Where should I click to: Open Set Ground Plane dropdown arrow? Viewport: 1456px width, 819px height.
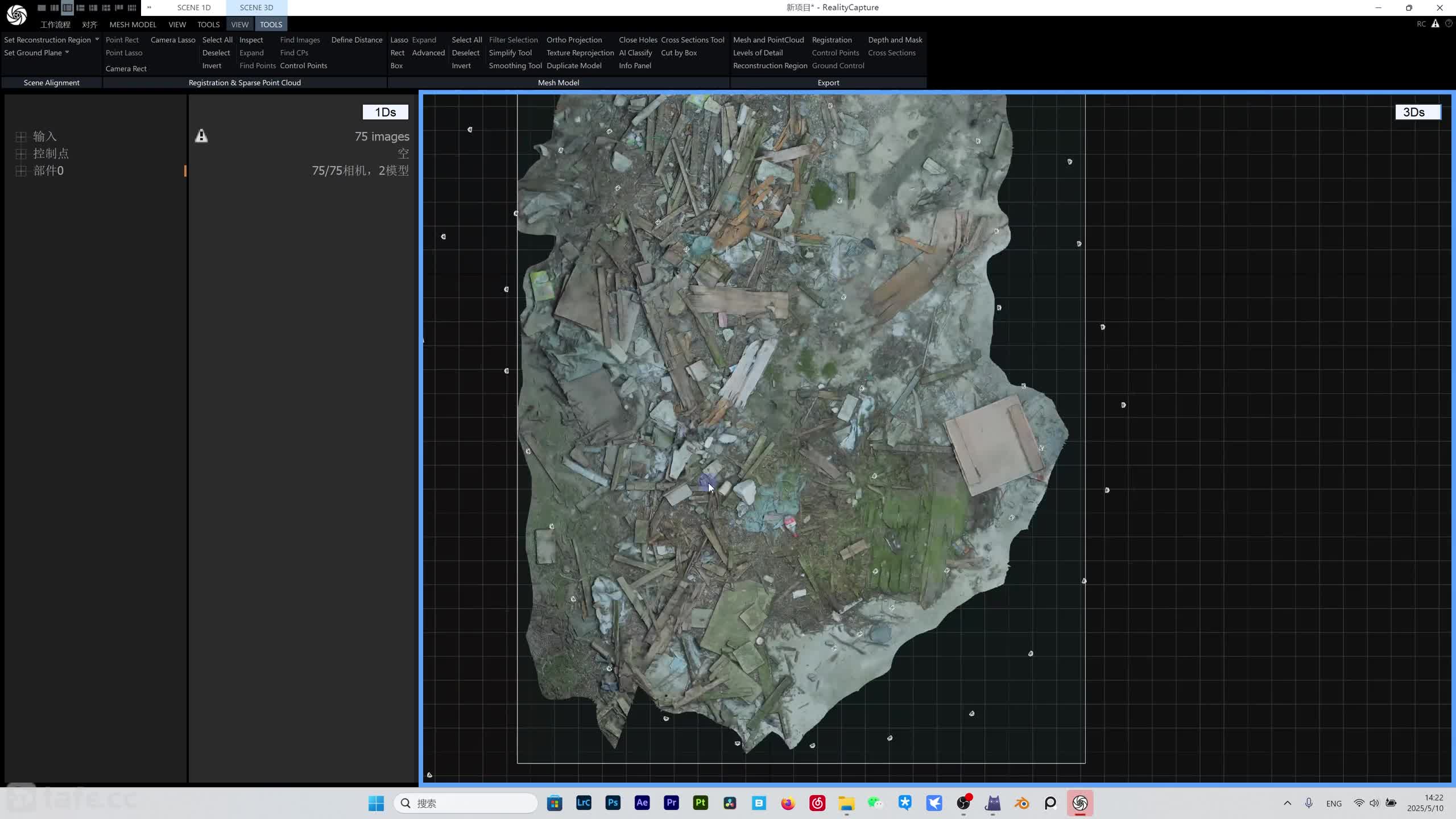[x=67, y=52]
